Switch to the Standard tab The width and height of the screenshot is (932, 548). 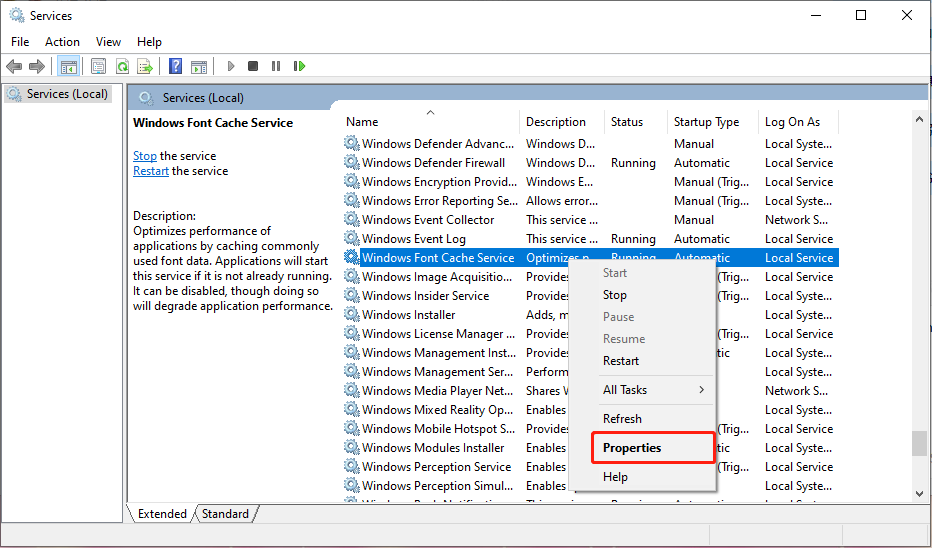point(225,514)
